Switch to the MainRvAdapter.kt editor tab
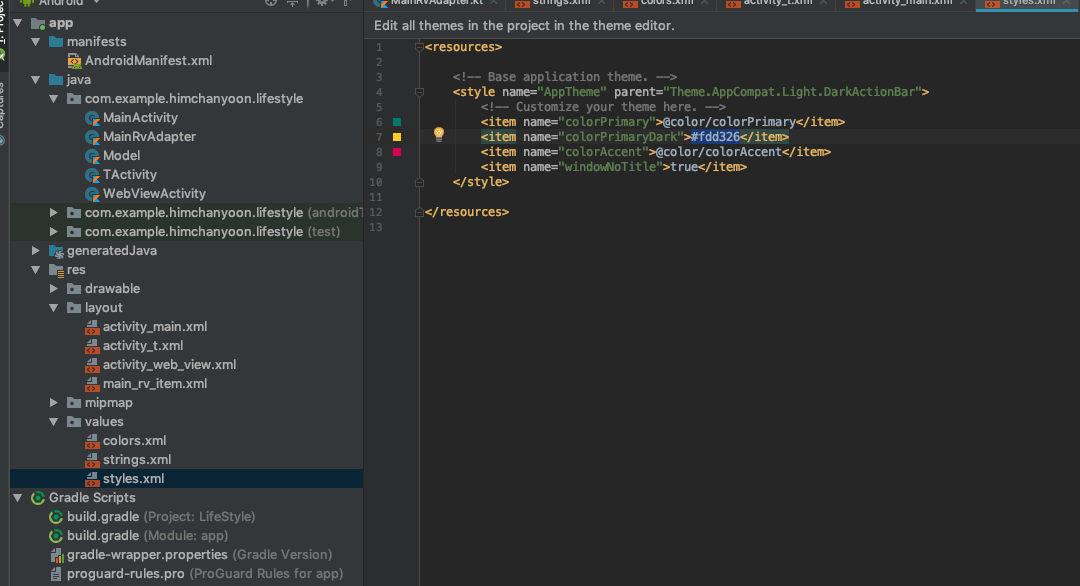1080x586 pixels. (437, 3)
